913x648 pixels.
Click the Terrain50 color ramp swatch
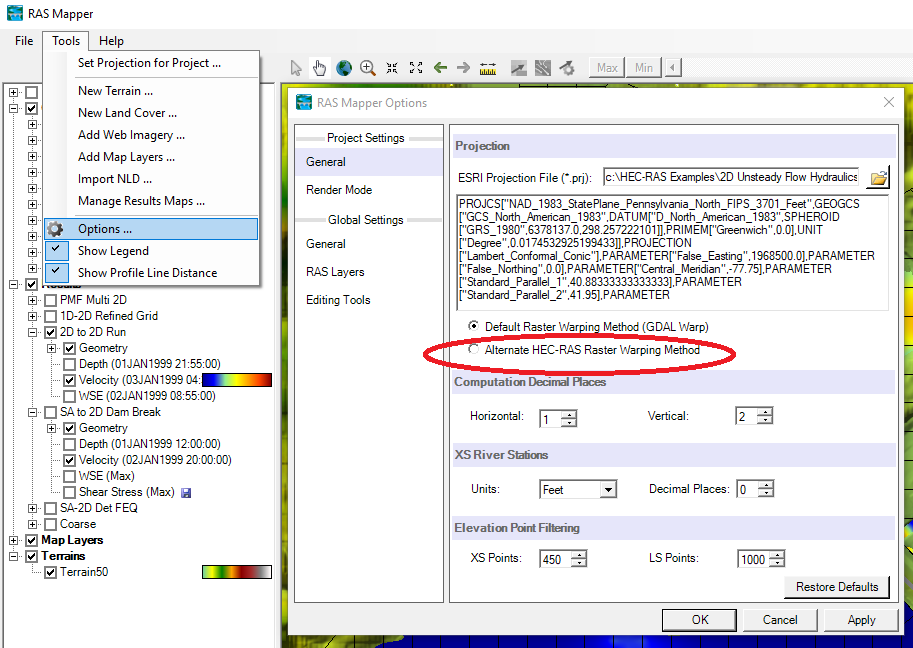pos(236,572)
